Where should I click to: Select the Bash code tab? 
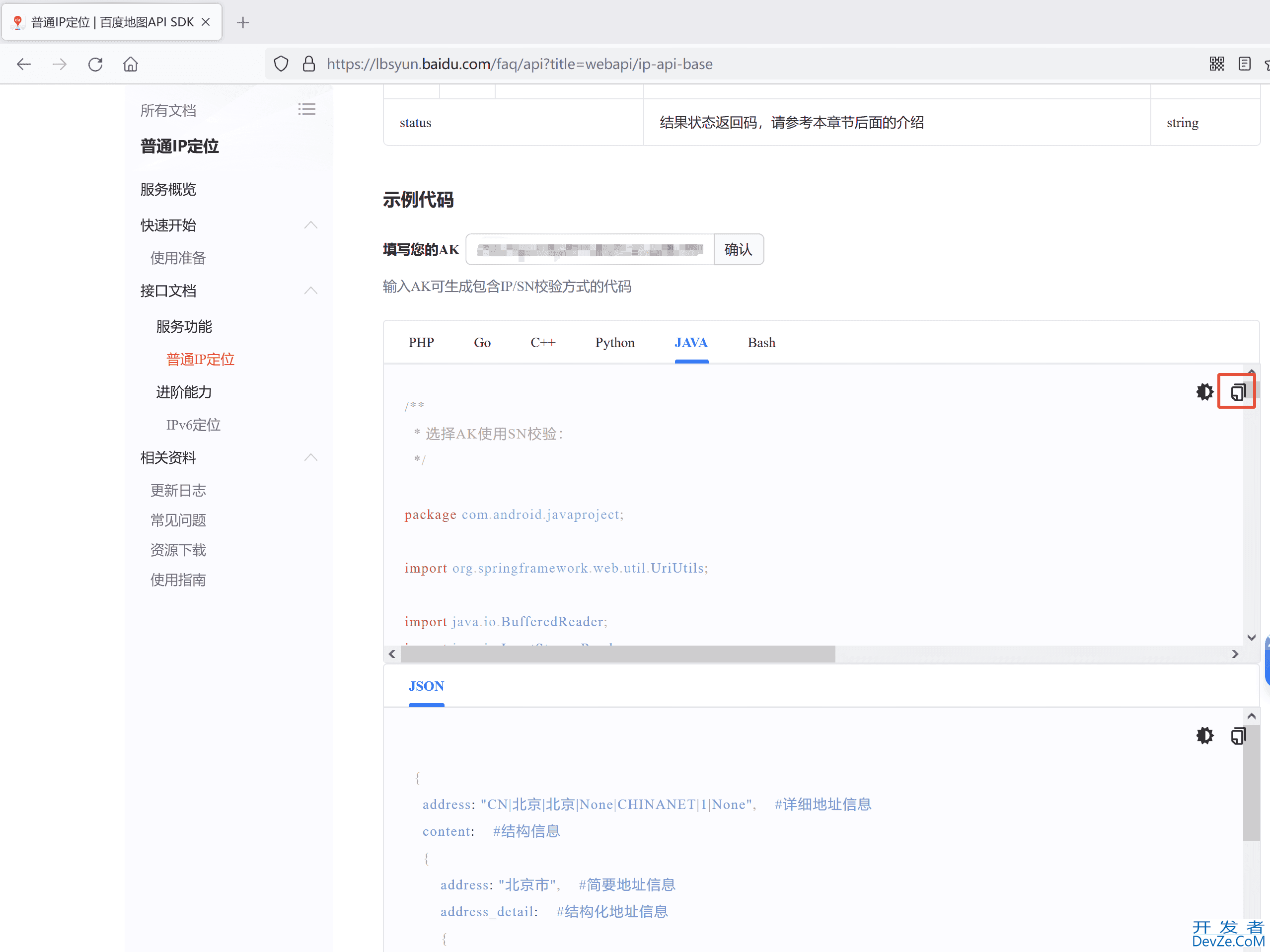761,343
